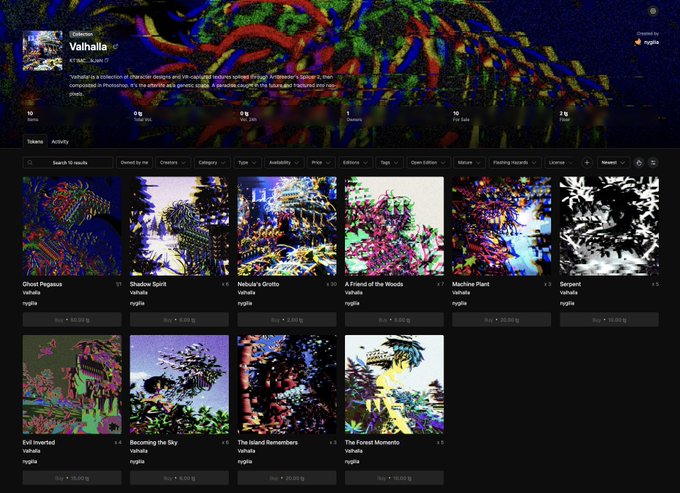Toggle the Owned by me filter
This screenshot has width=680, height=493.
point(134,163)
